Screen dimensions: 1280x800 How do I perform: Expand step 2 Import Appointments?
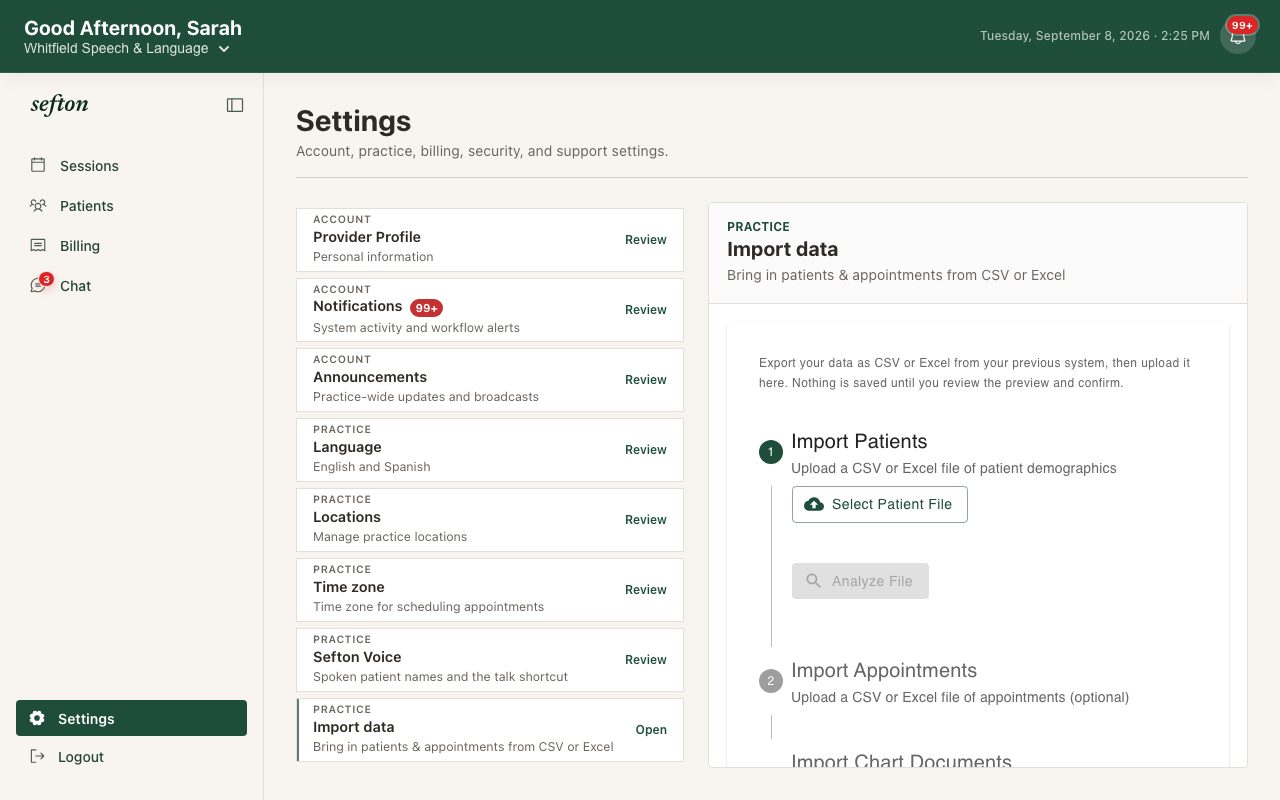(884, 670)
